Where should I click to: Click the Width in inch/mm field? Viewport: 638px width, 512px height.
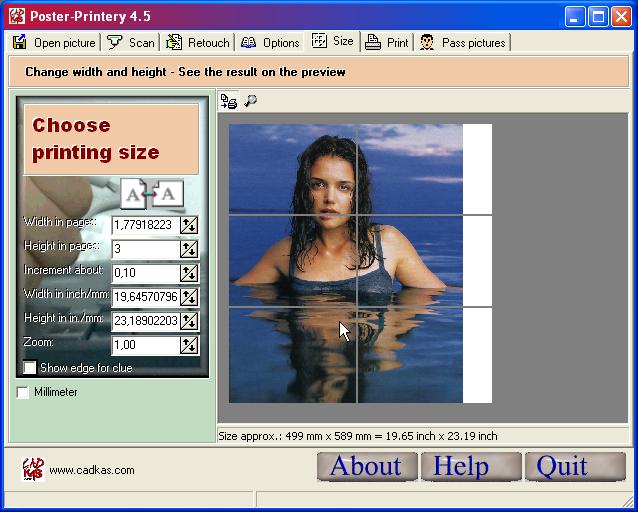coord(145,297)
